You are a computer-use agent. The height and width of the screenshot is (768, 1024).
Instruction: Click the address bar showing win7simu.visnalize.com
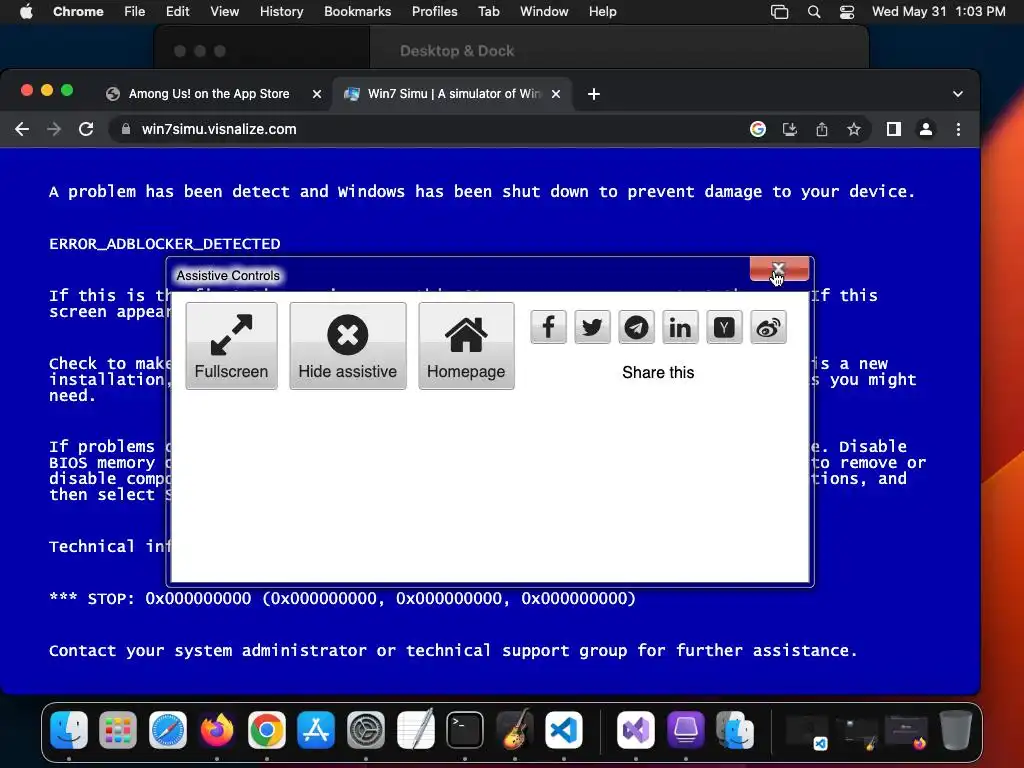tap(490, 129)
